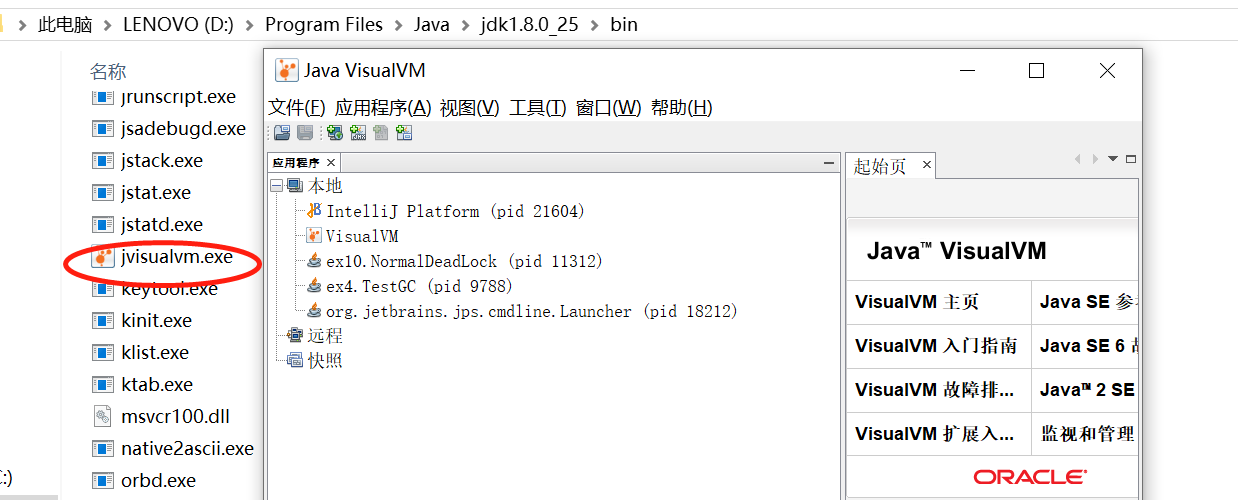
Task: Click the Save Snapshot toolbar icon in VisualVM
Action: [x=305, y=132]
